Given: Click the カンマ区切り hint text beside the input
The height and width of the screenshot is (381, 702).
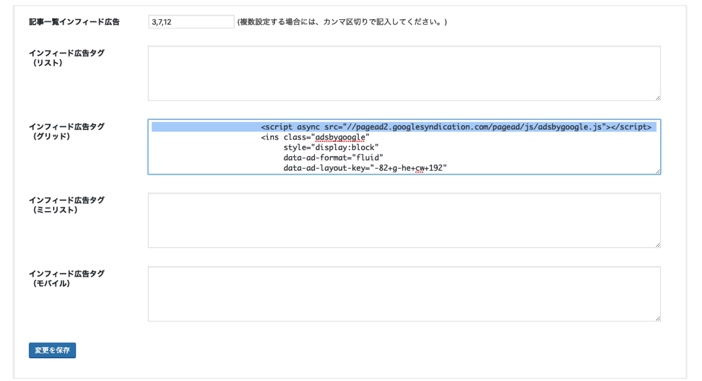Looking at the screenshot, I should pos(342,22).
